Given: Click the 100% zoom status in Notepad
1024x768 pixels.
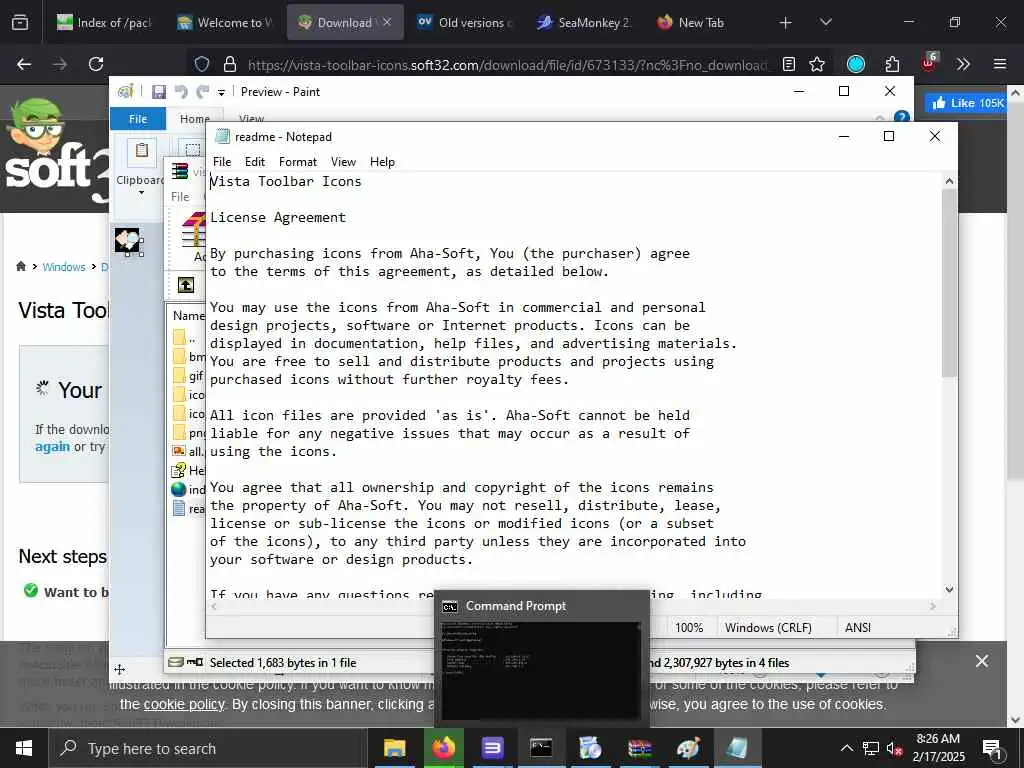Looking at the screenshot, I should [x=689, y=628].
